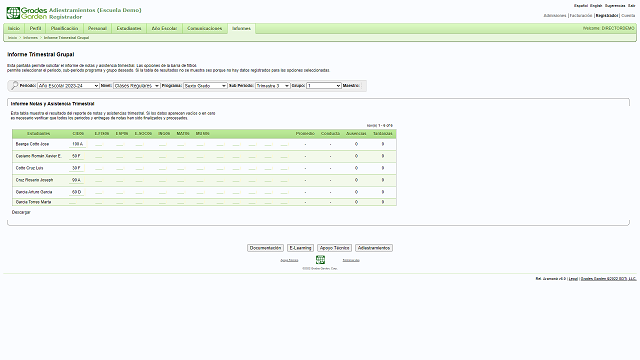This screenshot has width=640, height=360.
Task: Switch language to English
Action: [596, 6]
